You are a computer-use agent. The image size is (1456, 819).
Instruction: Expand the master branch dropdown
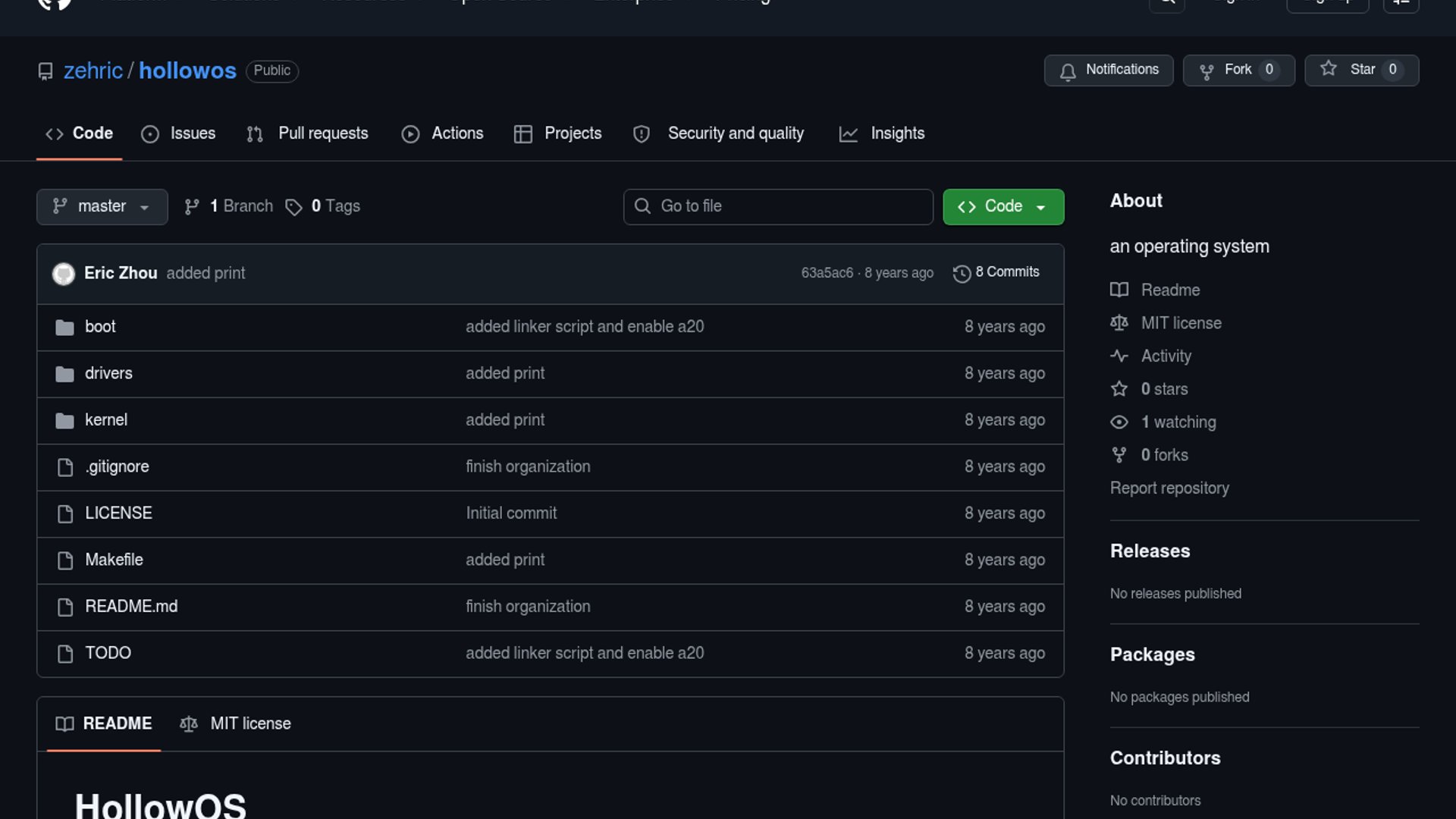[102, 207]
